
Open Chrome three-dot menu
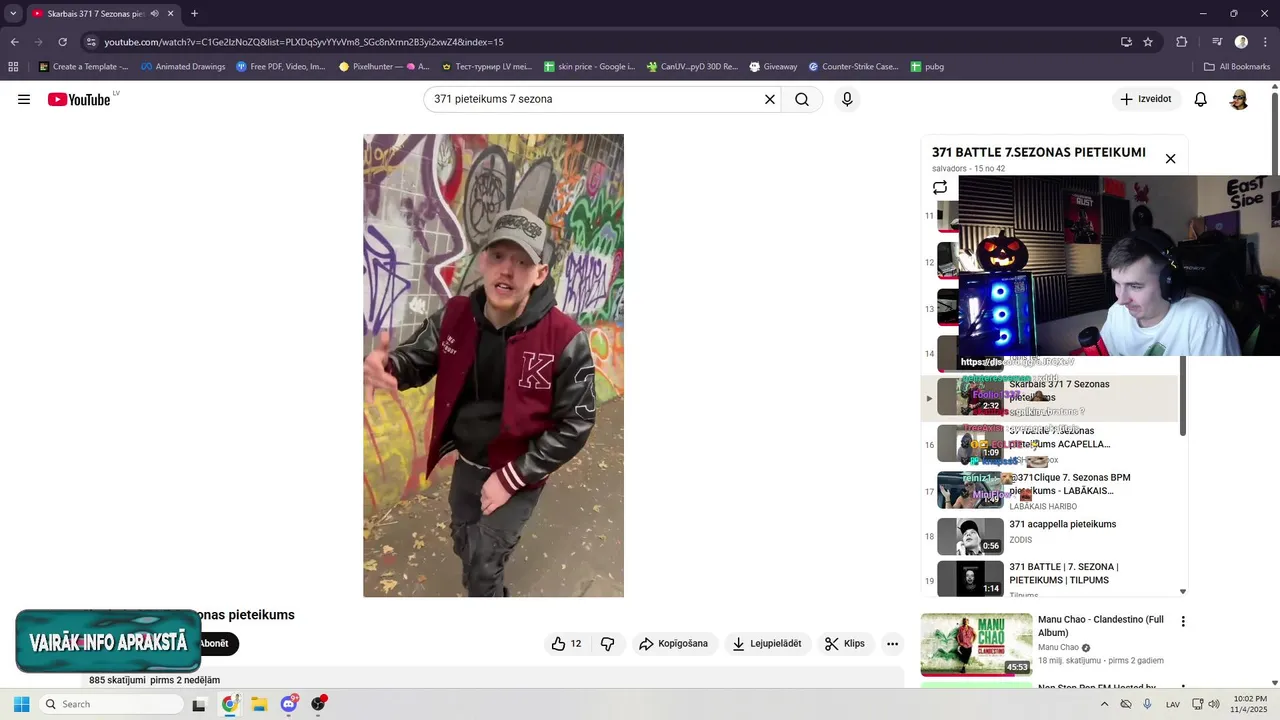1265,42
